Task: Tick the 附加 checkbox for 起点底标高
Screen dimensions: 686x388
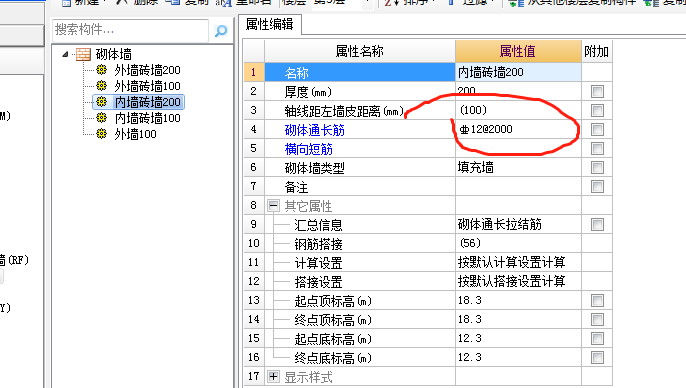Action: coord(597,339)
